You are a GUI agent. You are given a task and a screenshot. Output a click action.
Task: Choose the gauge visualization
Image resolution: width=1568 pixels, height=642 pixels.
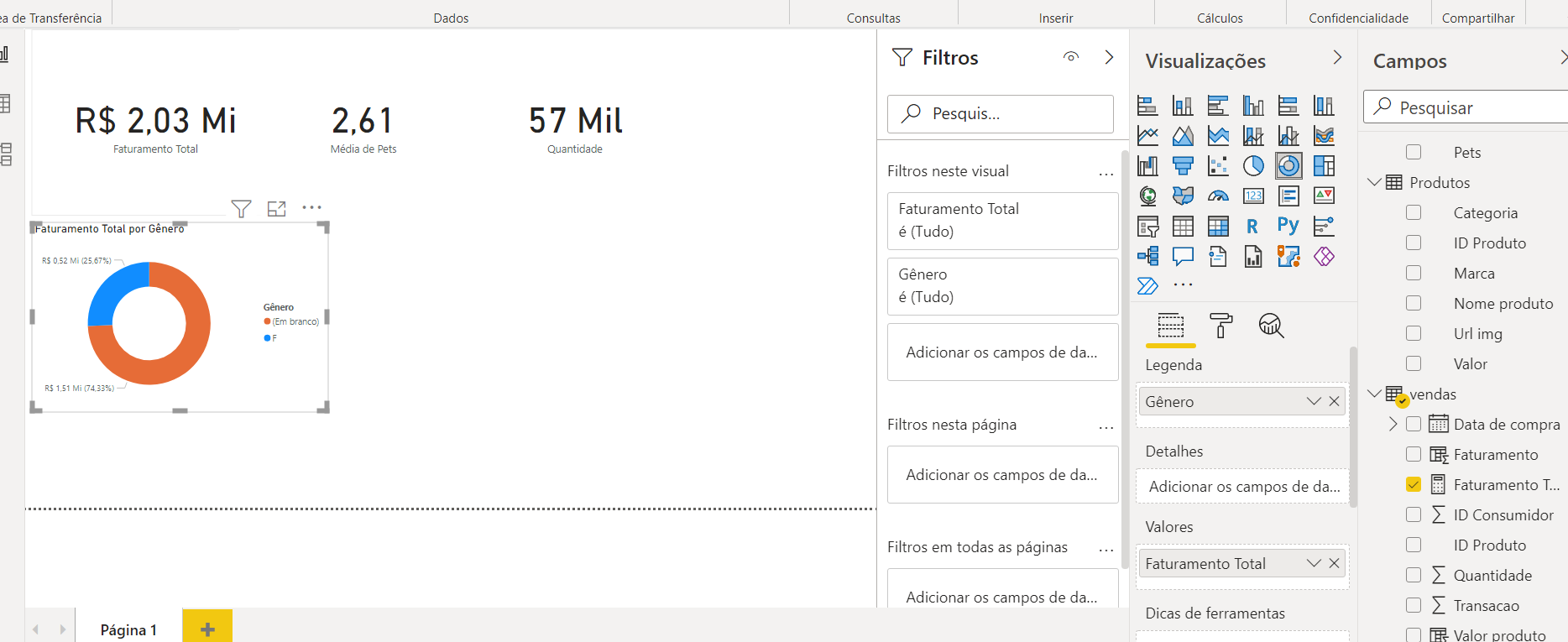point(1218,196)
